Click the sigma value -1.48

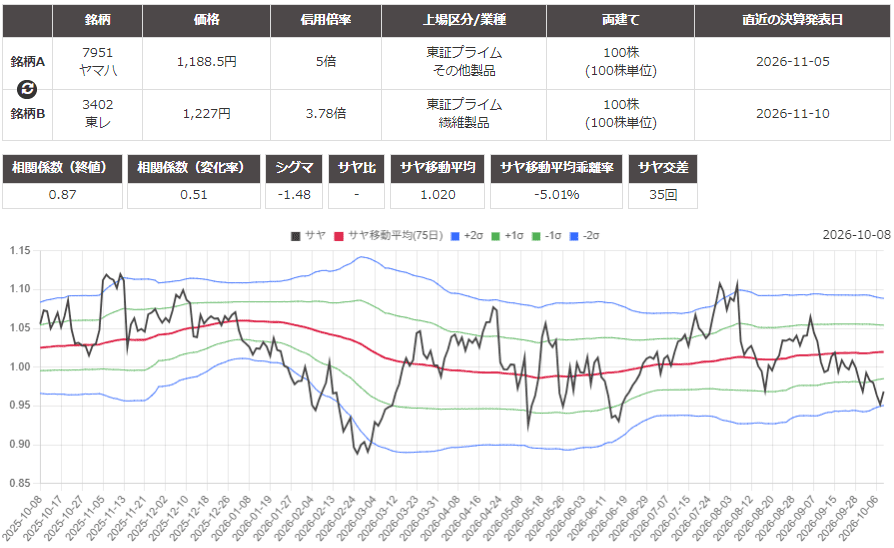point(294,195)
